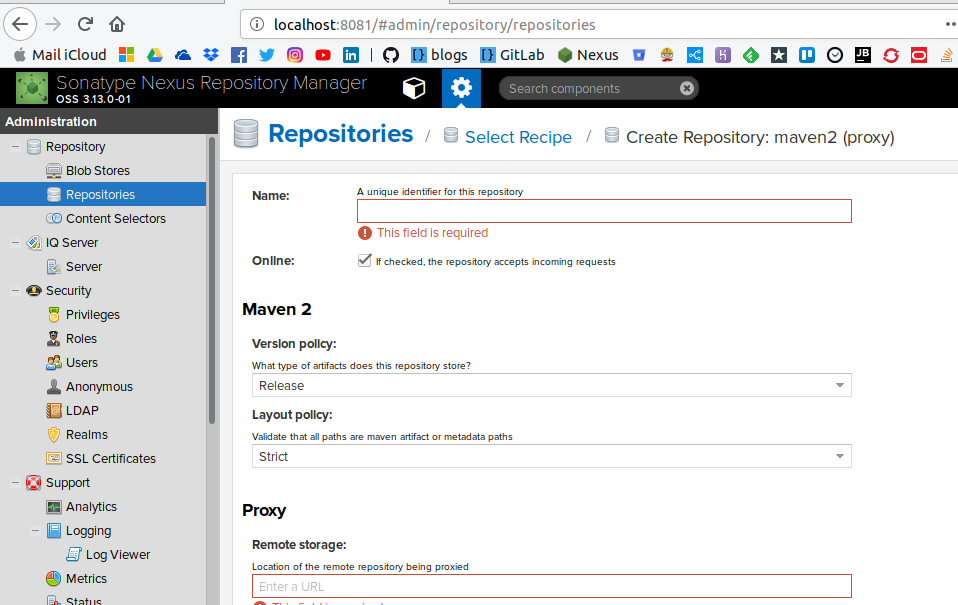This screenshot has width=958, height=605.
Task: Click the Repositories breadcrumb link
Action: click(340, 134)
